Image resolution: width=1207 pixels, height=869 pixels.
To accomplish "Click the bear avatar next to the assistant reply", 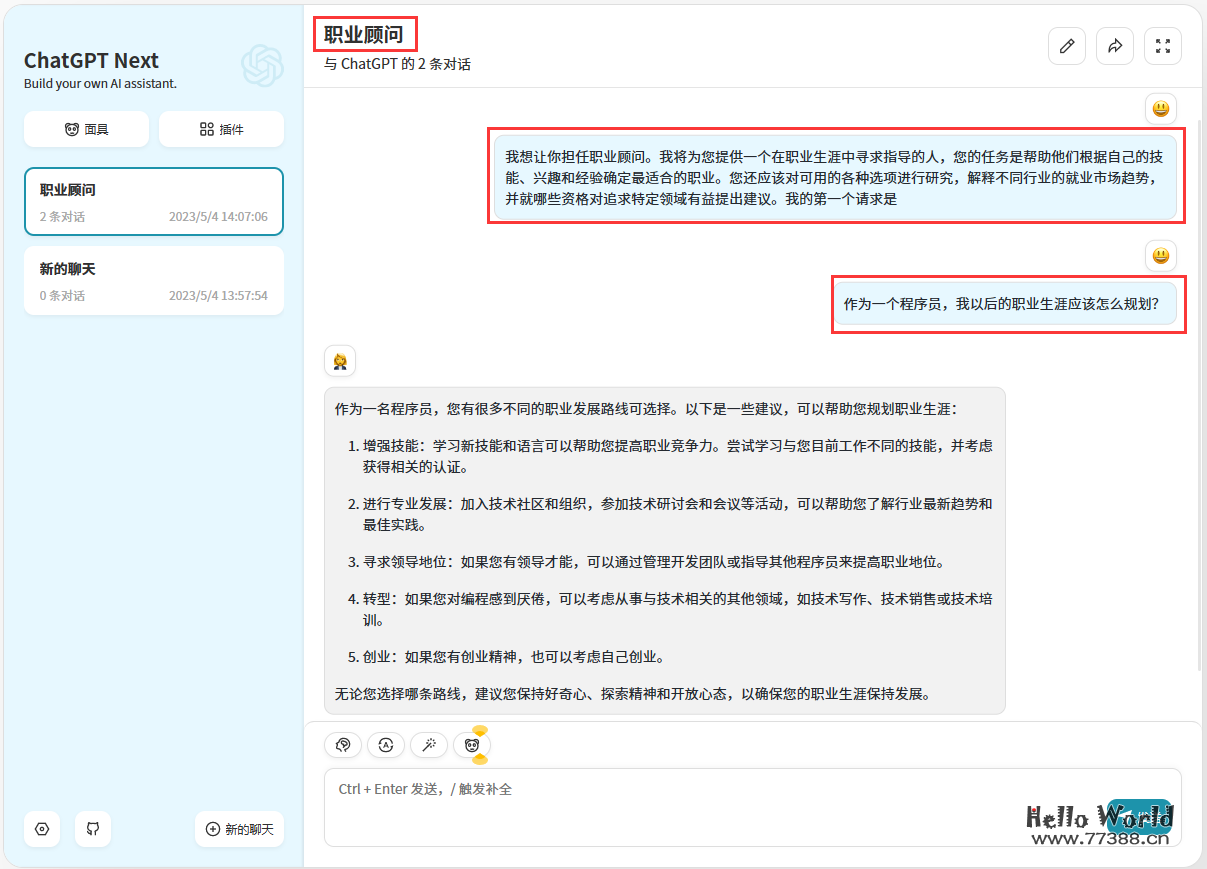I will pos(340,361).
